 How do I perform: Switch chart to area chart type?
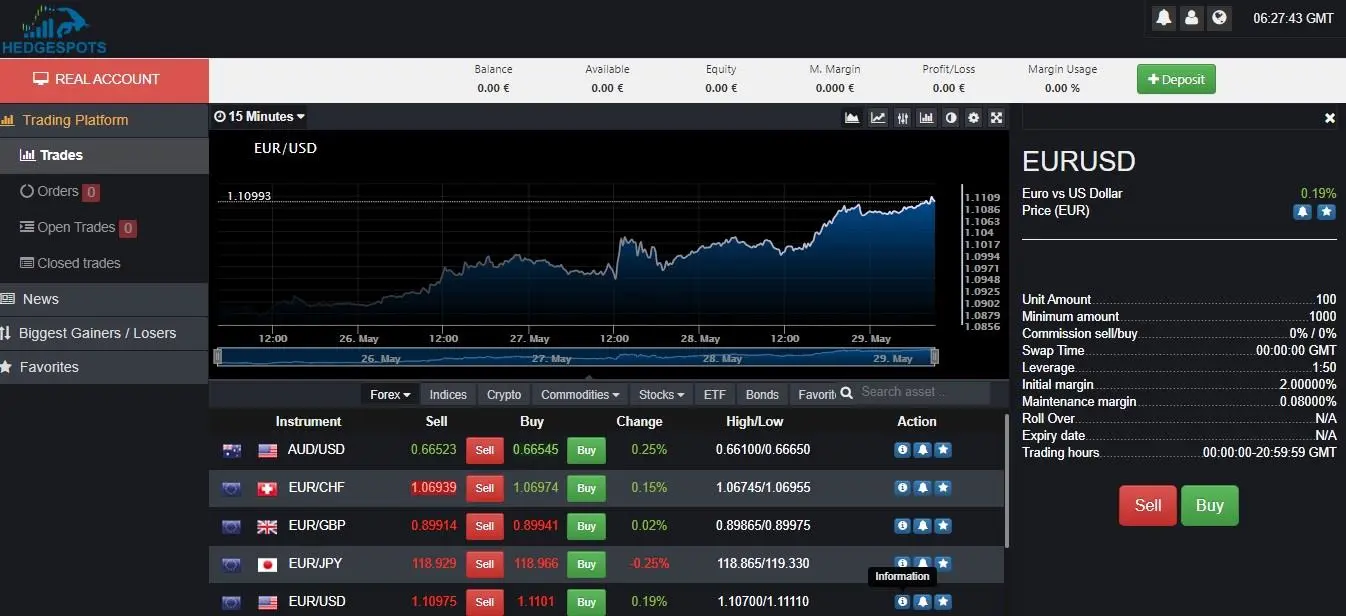[852, 118]
